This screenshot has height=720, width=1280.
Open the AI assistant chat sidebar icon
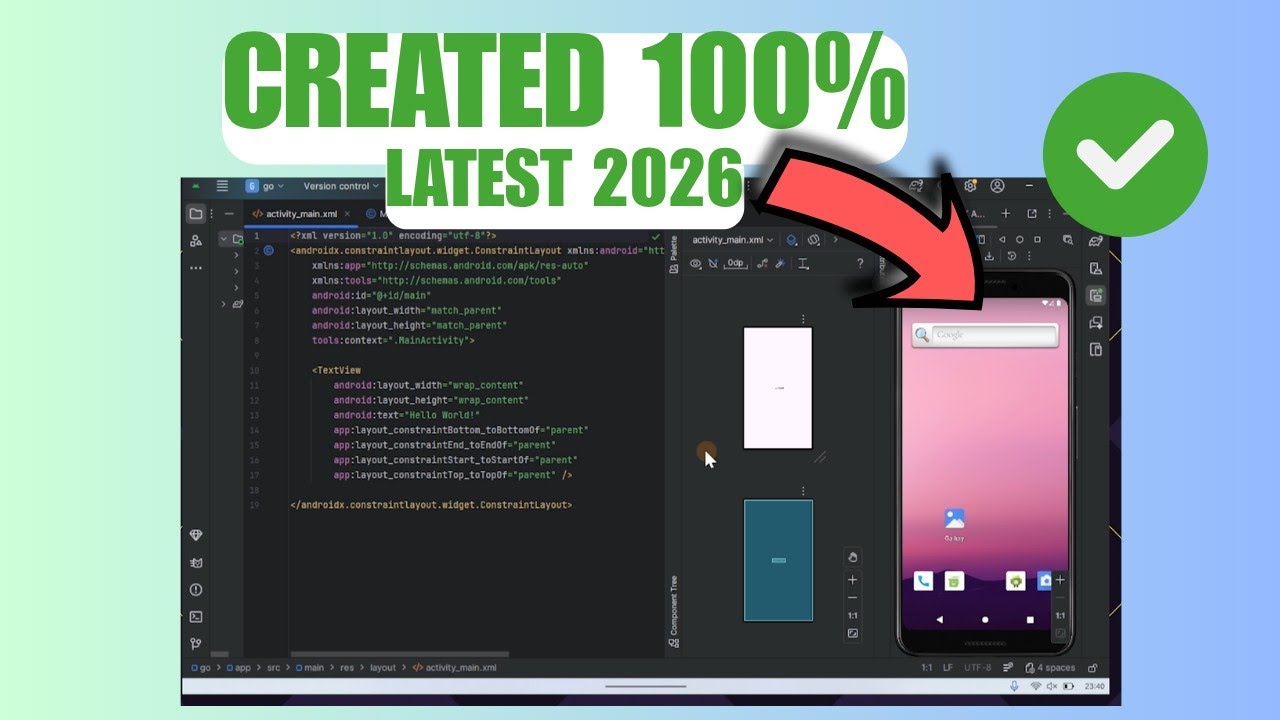[1096, 322]
